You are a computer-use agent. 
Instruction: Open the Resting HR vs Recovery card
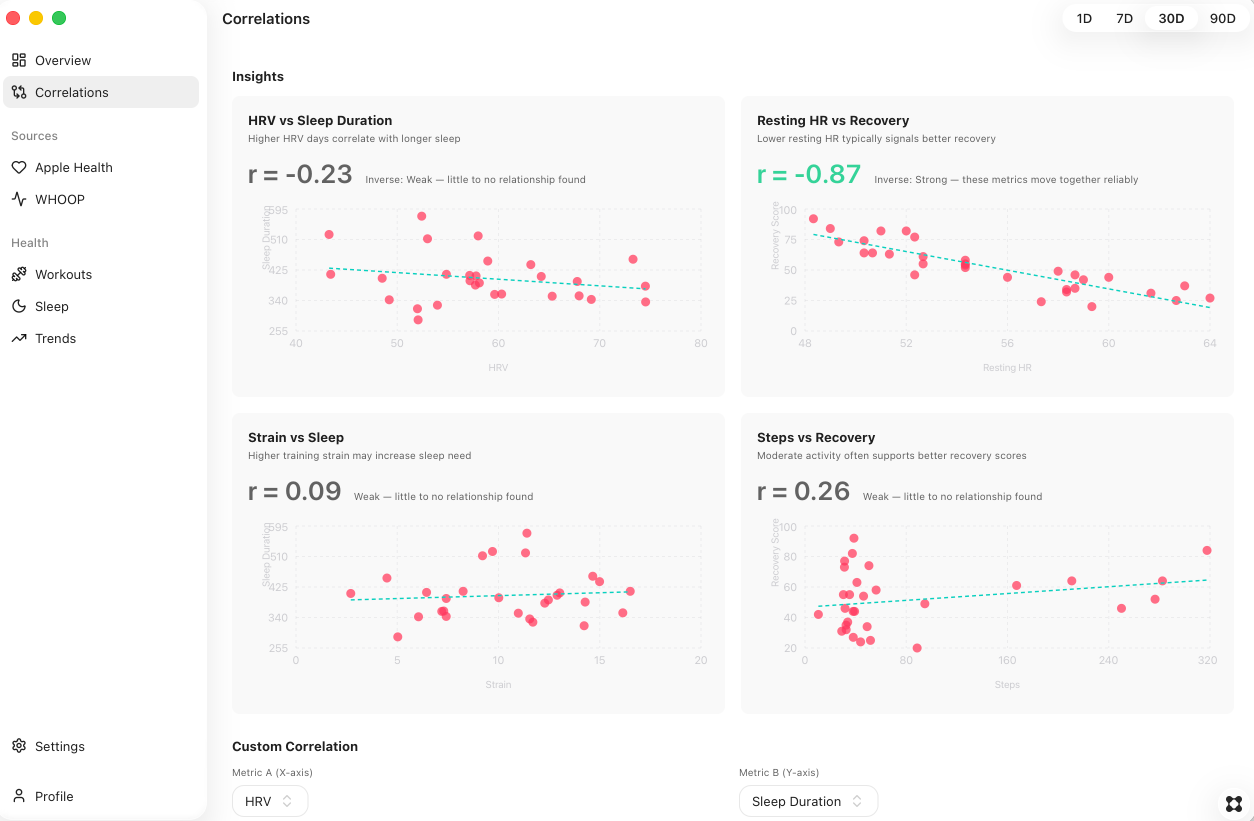pyautogui.click(x=986, y=246)
